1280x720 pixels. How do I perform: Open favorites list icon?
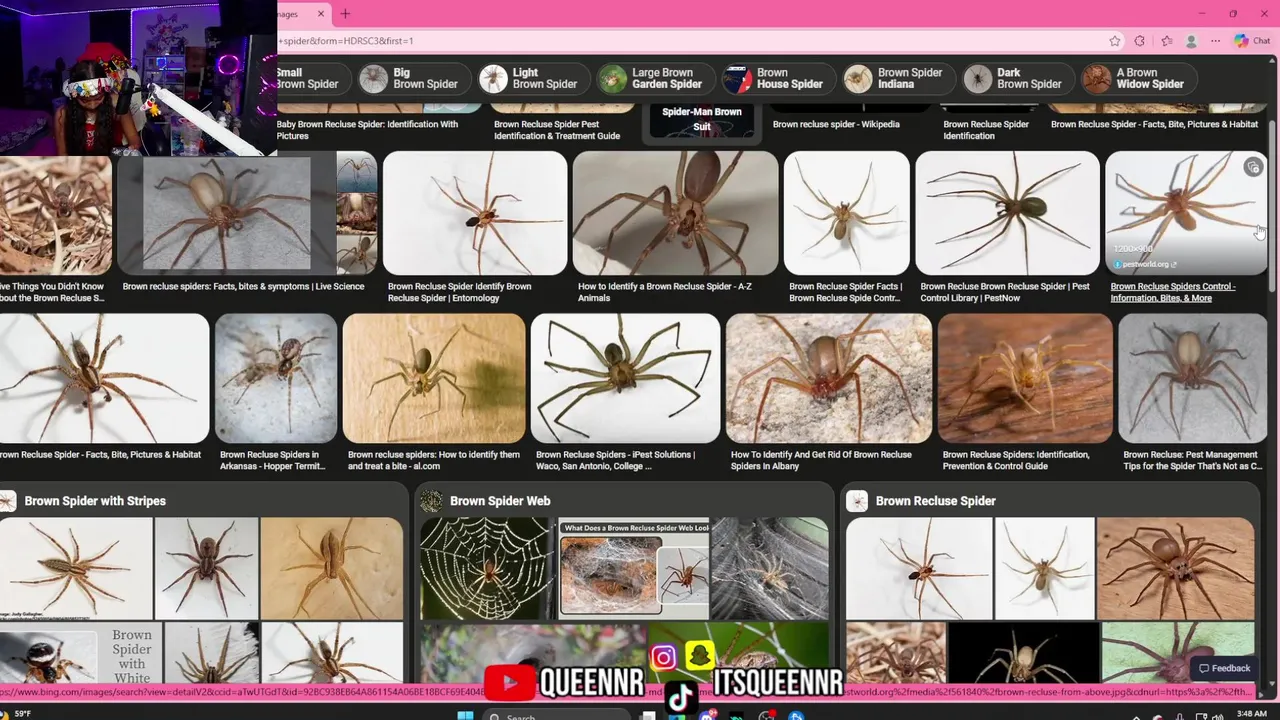pos(1166,41)
